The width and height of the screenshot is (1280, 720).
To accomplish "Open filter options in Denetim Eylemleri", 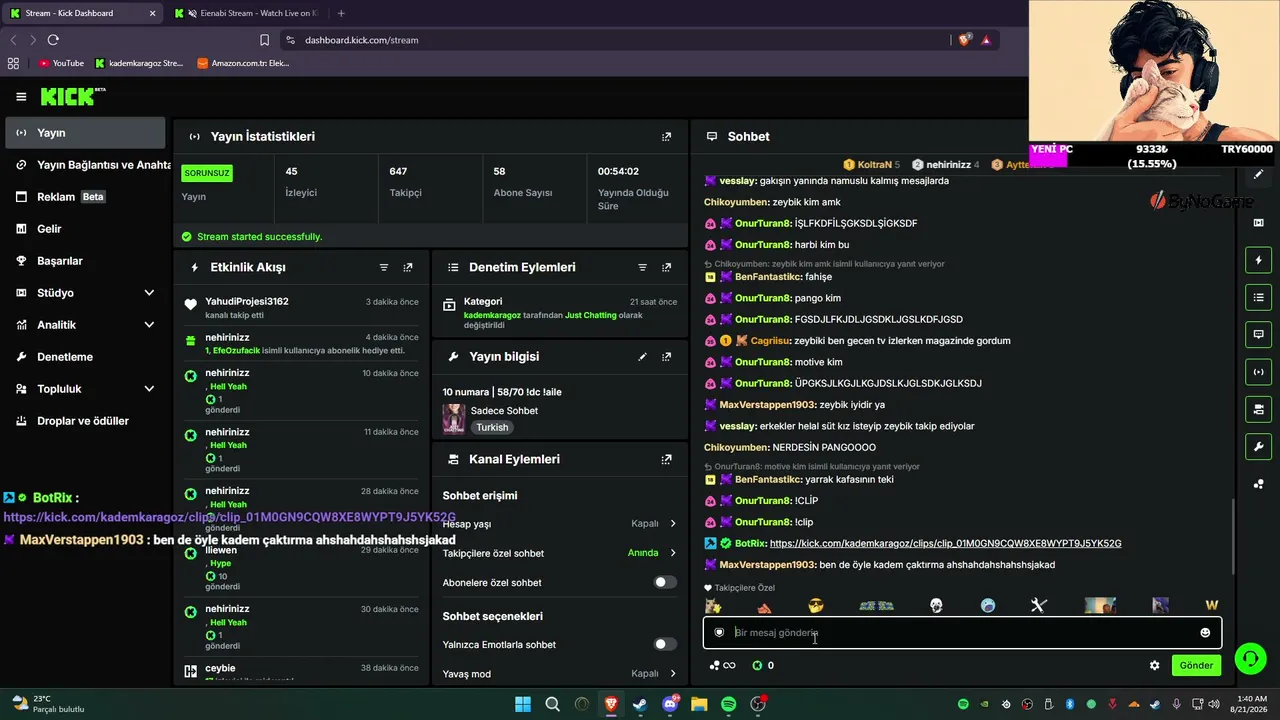I will click(643, 268).
